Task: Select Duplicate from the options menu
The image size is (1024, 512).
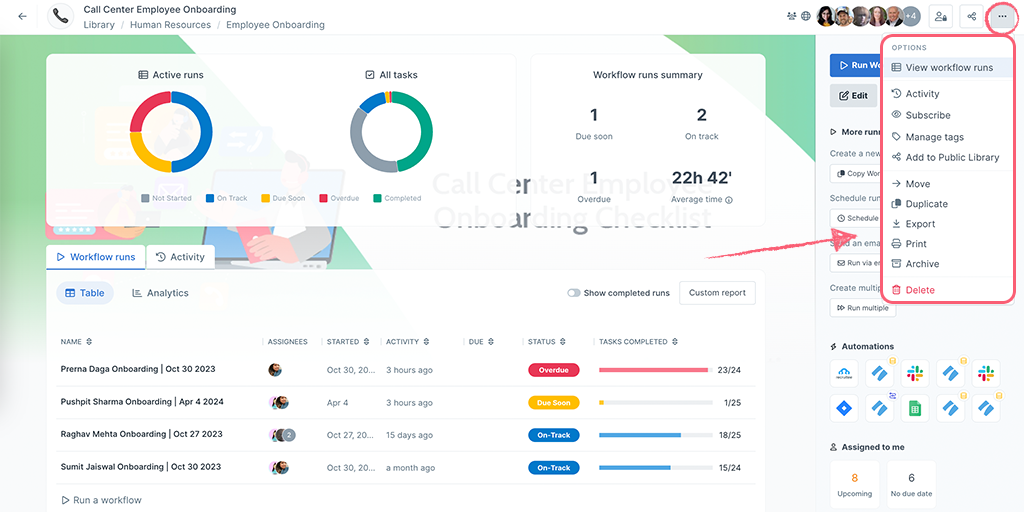Action: (x=926, y=204)
